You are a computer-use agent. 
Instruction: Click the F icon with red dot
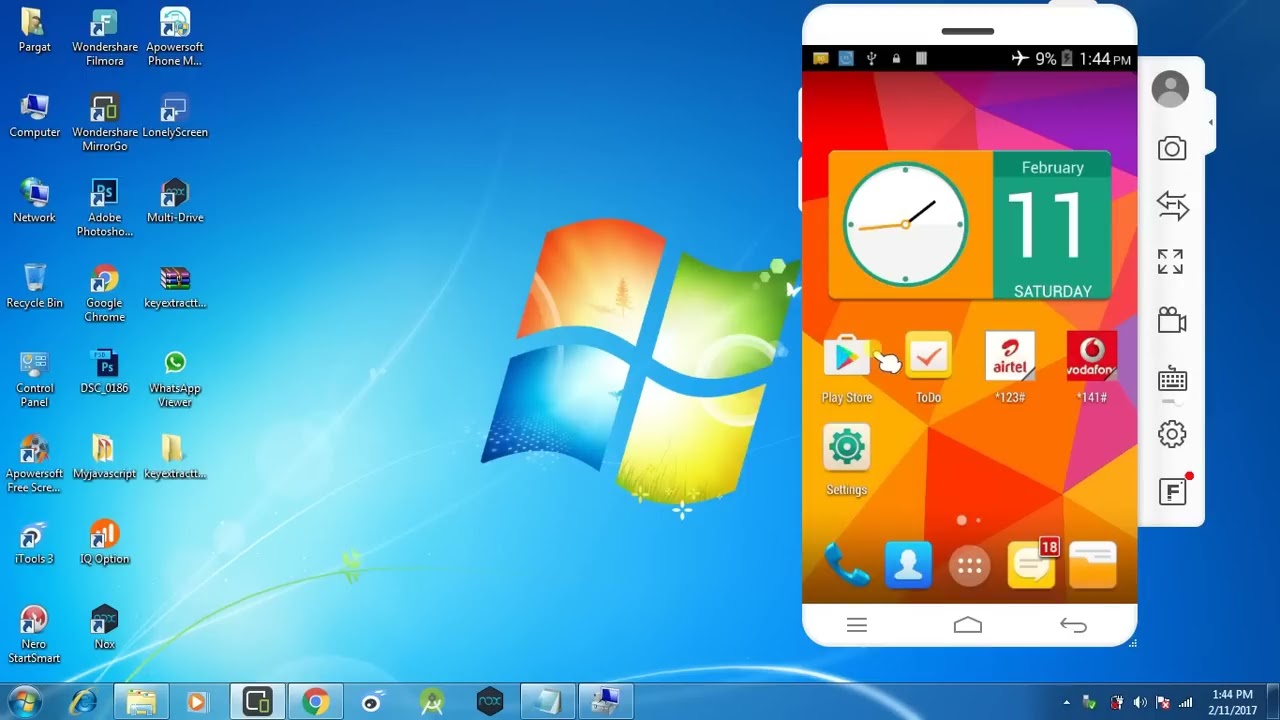(1173, 490)
